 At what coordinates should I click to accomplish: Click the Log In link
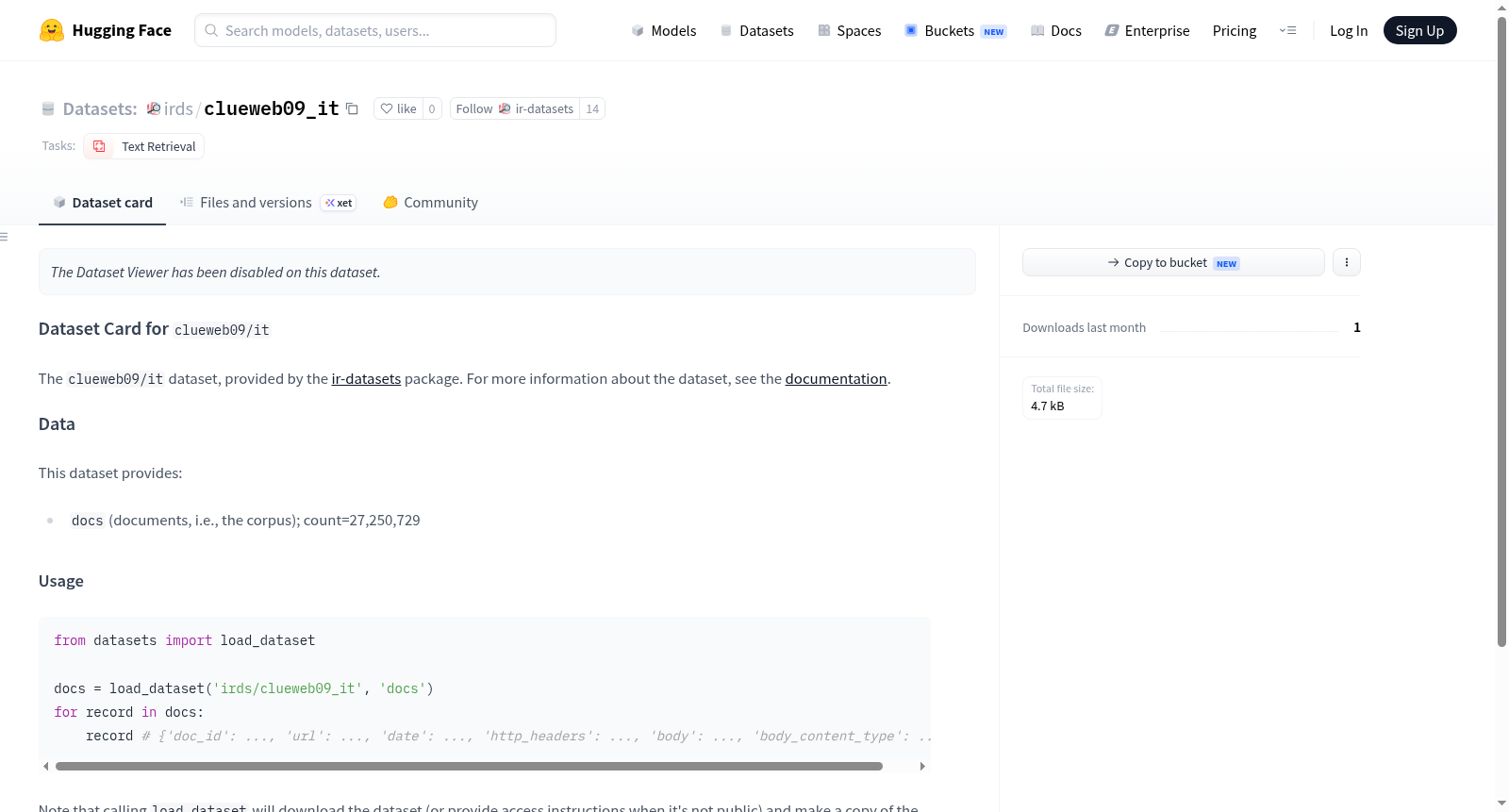click(1349, 30)
